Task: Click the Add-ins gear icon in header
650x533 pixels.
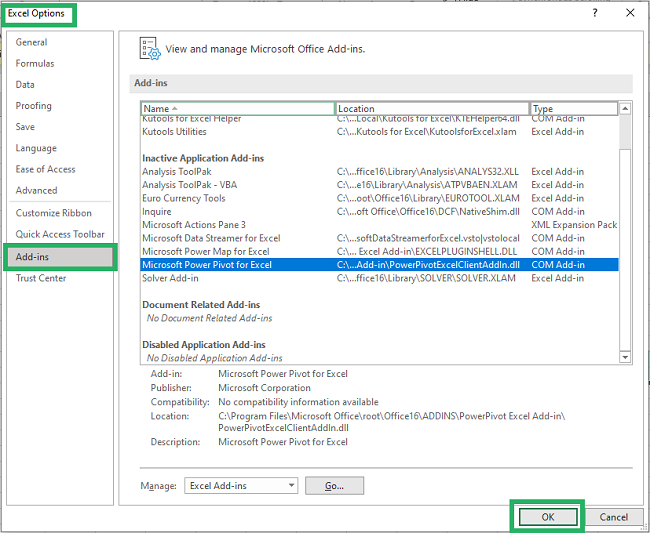Action: pyautogui.click(x=150, y=49)
